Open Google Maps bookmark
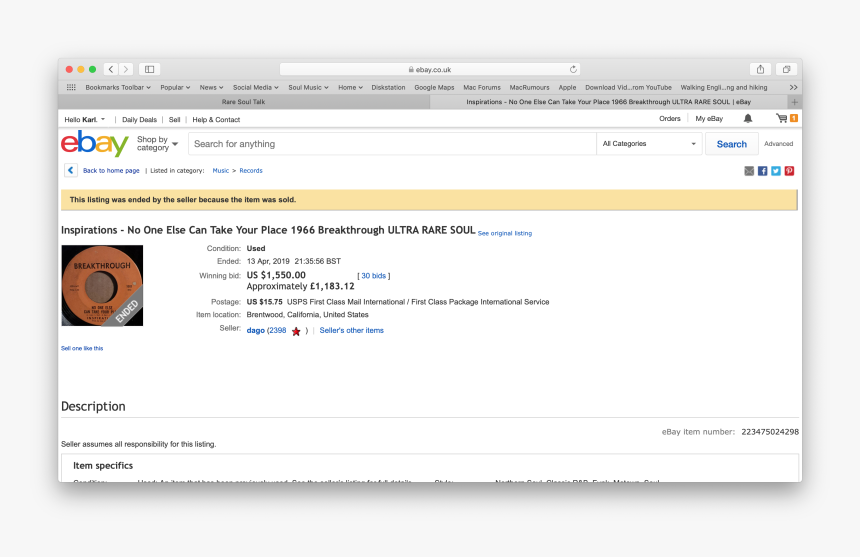Image resolution: width=860 pixels, height=557 pixels. [434, 87]
